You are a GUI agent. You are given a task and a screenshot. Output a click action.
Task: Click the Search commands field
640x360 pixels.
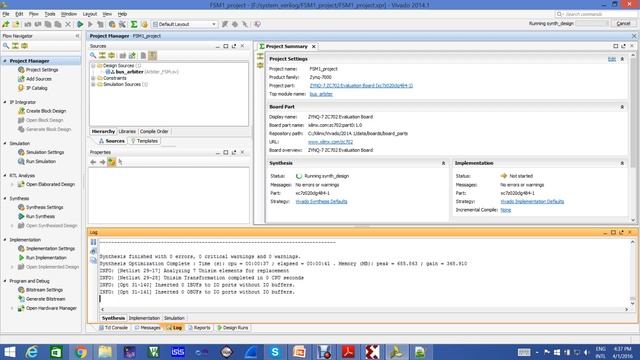tap(596, 14)
